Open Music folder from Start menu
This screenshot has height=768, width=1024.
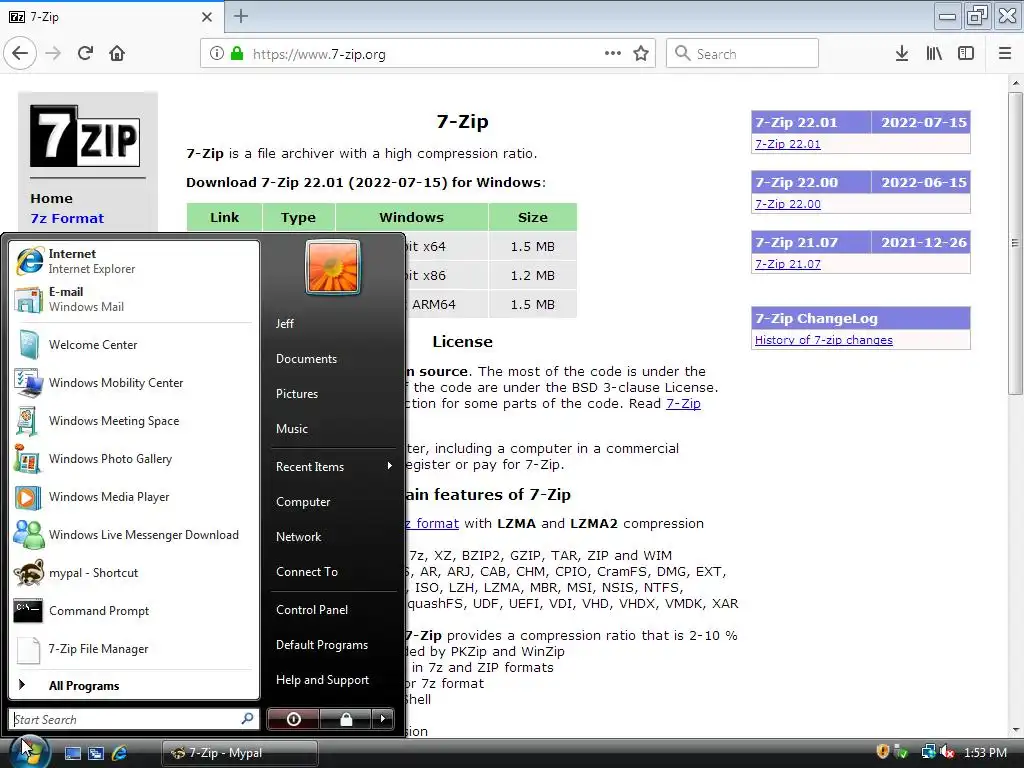(x=333, y=428)
